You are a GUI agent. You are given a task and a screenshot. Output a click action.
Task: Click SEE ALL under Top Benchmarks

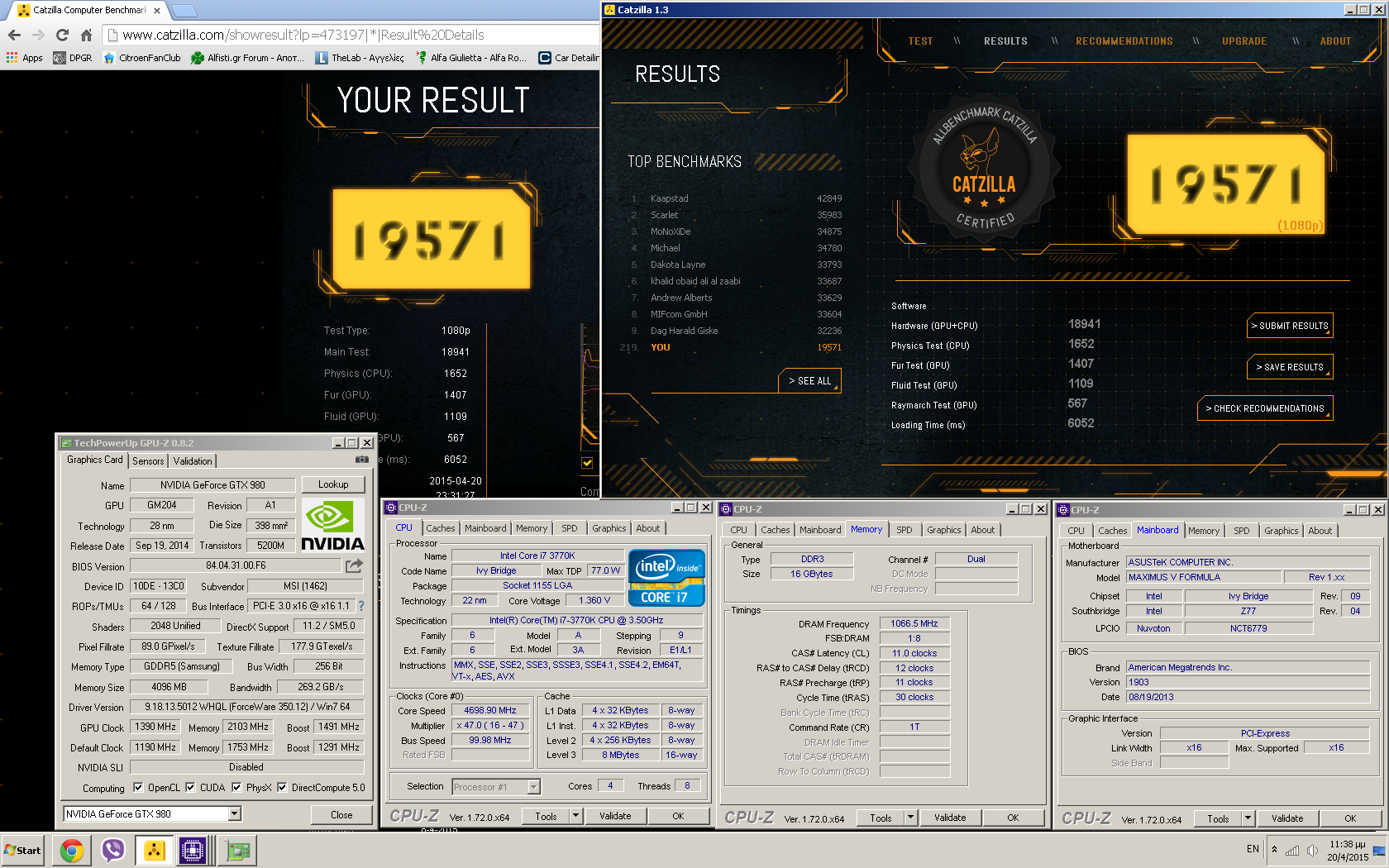point(809,380)
